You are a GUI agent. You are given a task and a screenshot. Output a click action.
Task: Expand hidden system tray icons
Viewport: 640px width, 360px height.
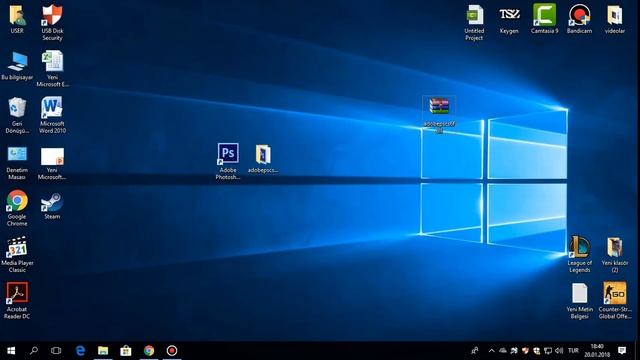point(491,351)
